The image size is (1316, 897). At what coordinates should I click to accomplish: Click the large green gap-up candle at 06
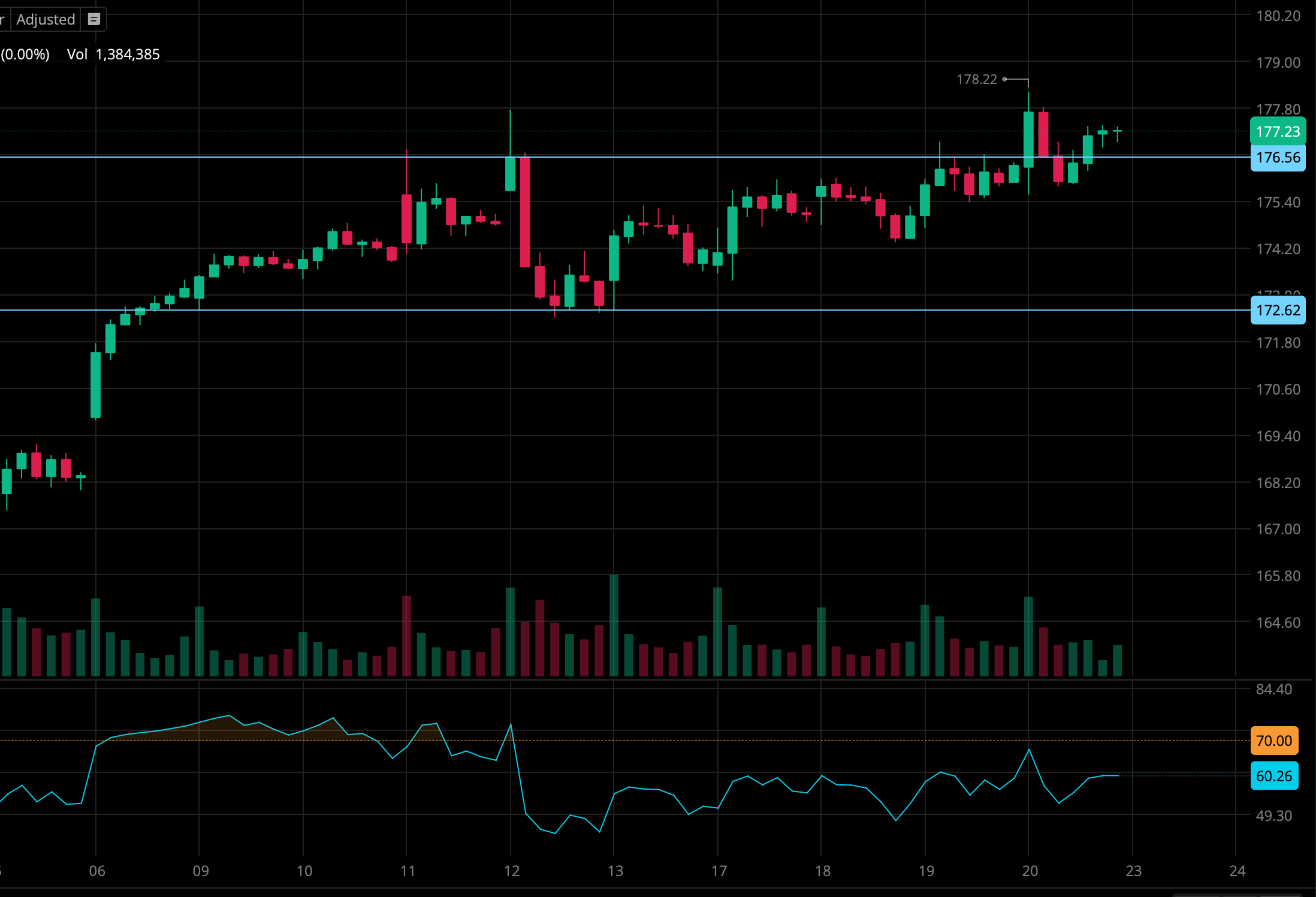96,384
